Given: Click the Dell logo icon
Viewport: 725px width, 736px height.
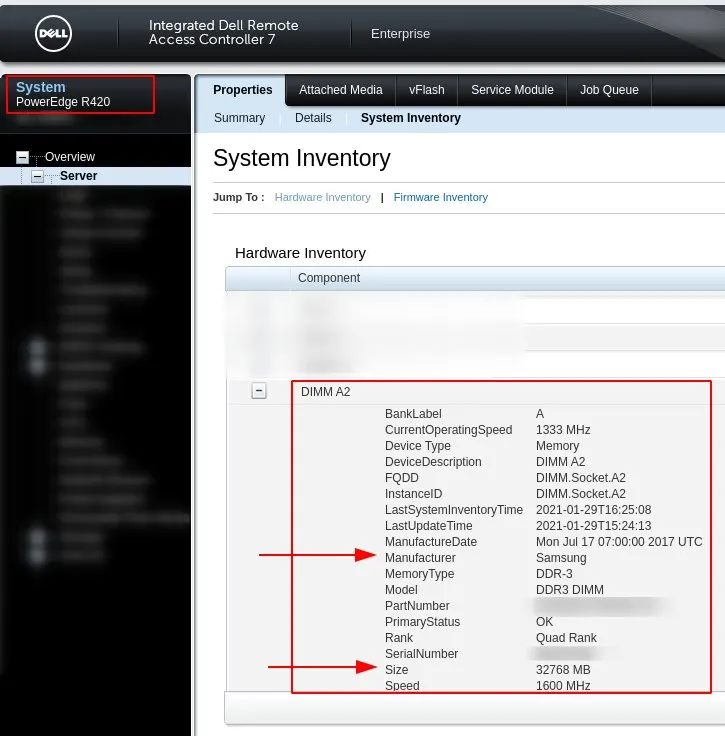Looking at the screenshot, I should tap(52, 34).
